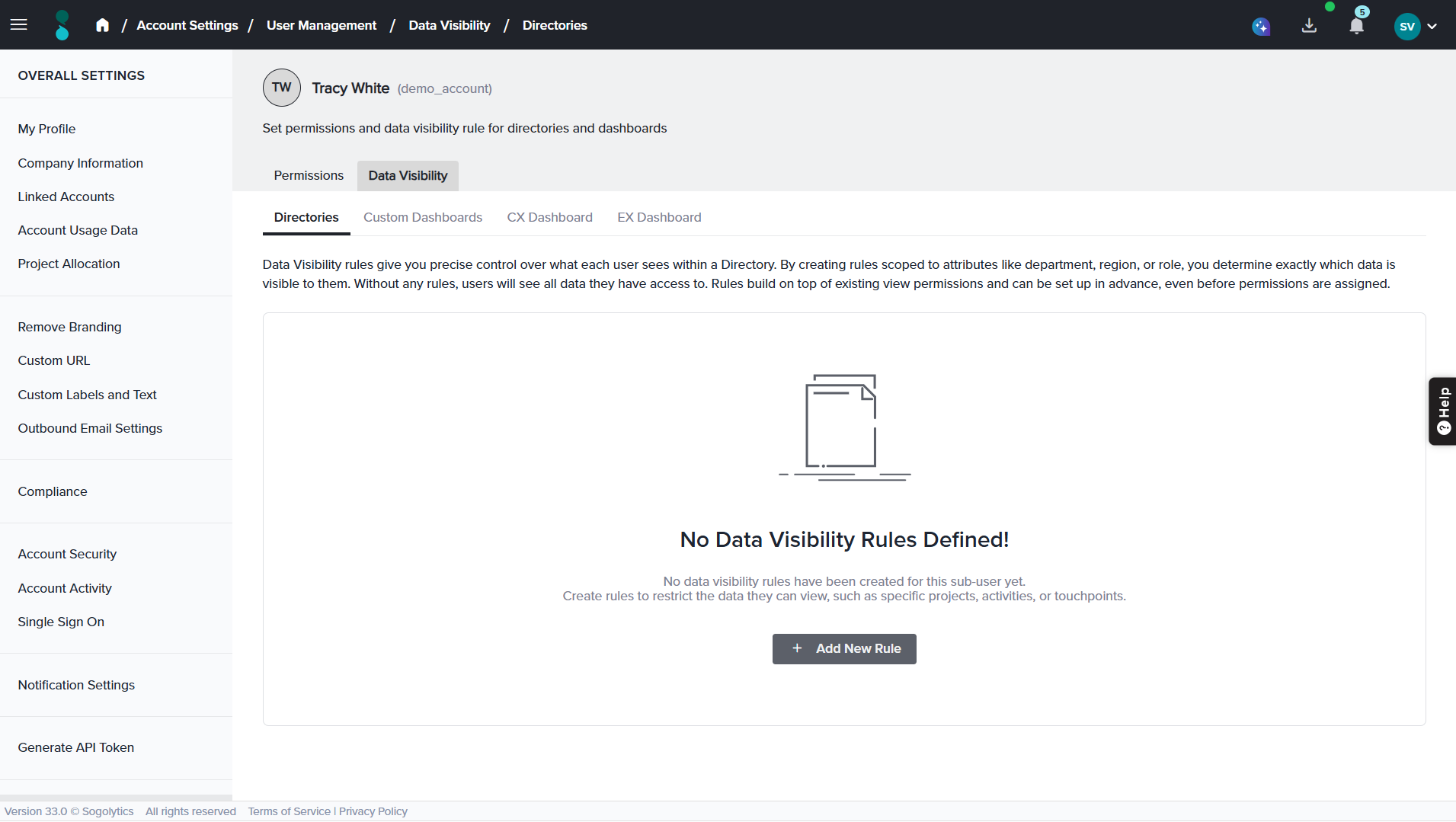Image resolution: width=1456 pixels, height=822 pixels.
Task: Open Account Settings breadcrumb
Action: coord(187,25)
